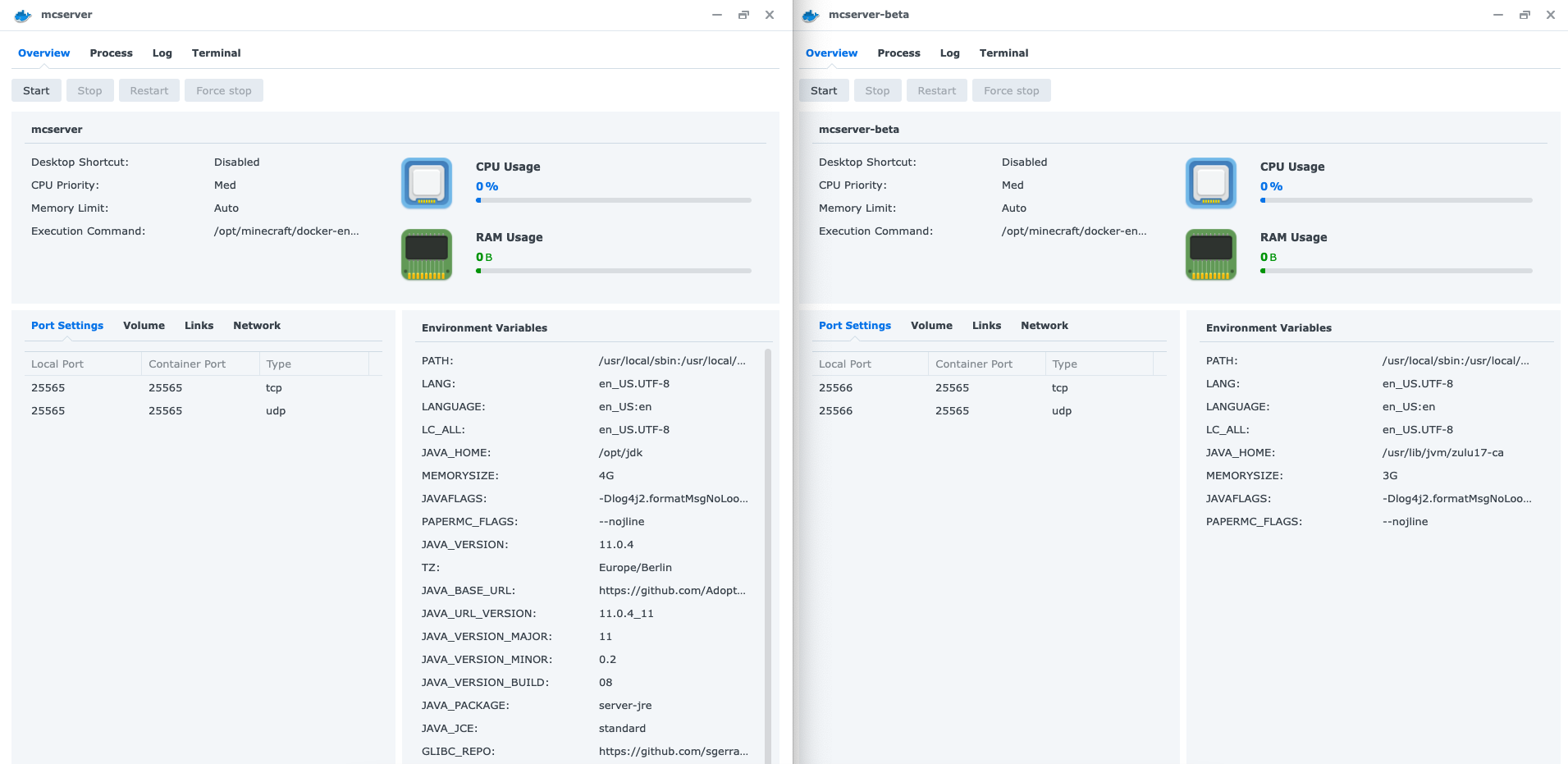Click CPU Usage progress bar in mcserver-beta window
This screenshot has width=1568, height=764.
pyautogui.click(x=1397, y=200)
